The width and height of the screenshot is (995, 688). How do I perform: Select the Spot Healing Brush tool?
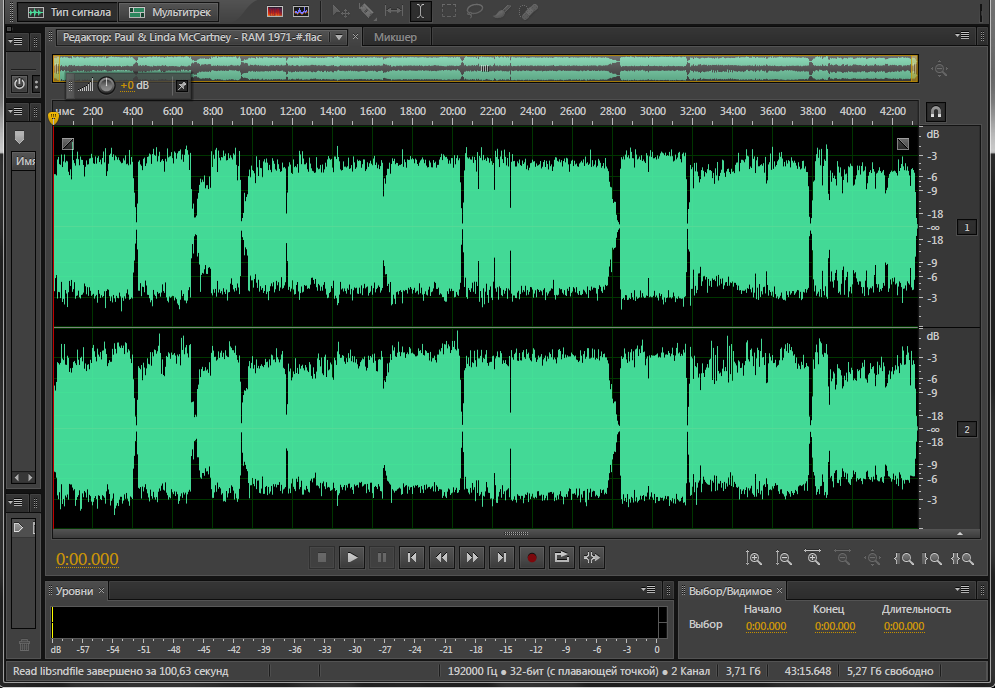528,11
